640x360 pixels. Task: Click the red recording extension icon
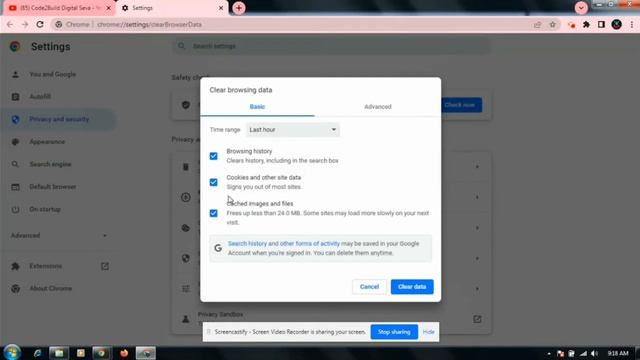point(571,25)
